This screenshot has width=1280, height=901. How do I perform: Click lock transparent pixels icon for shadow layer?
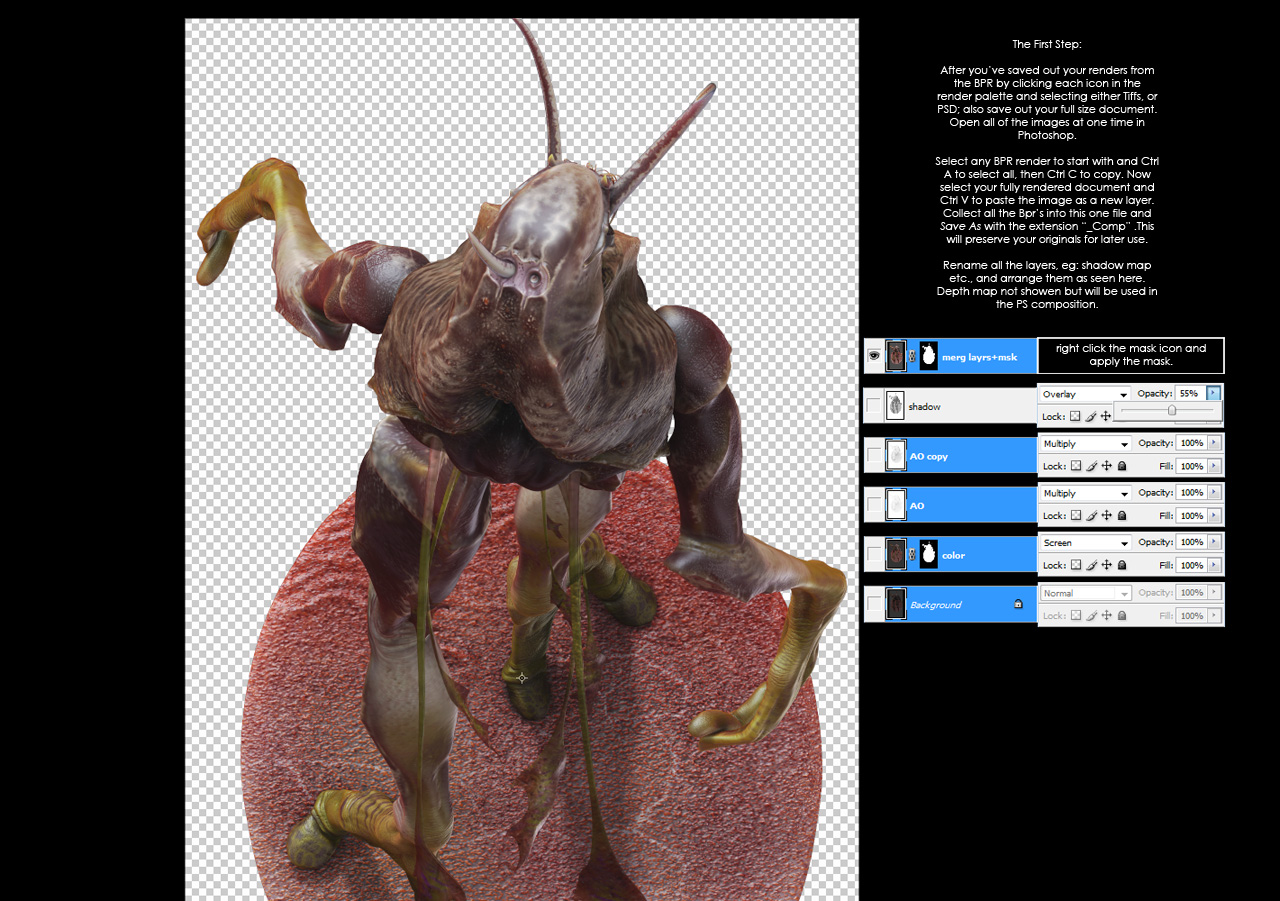point(1075,416)
